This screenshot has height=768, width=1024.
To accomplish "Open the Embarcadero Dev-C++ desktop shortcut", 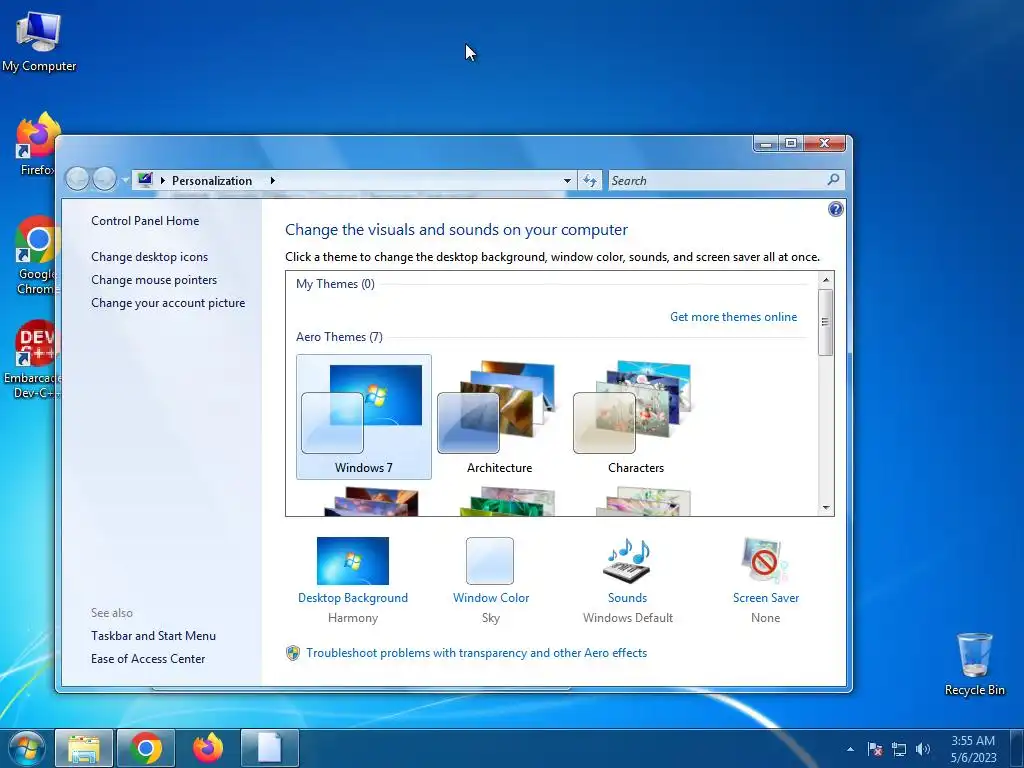I will click(x=33, y=359).
